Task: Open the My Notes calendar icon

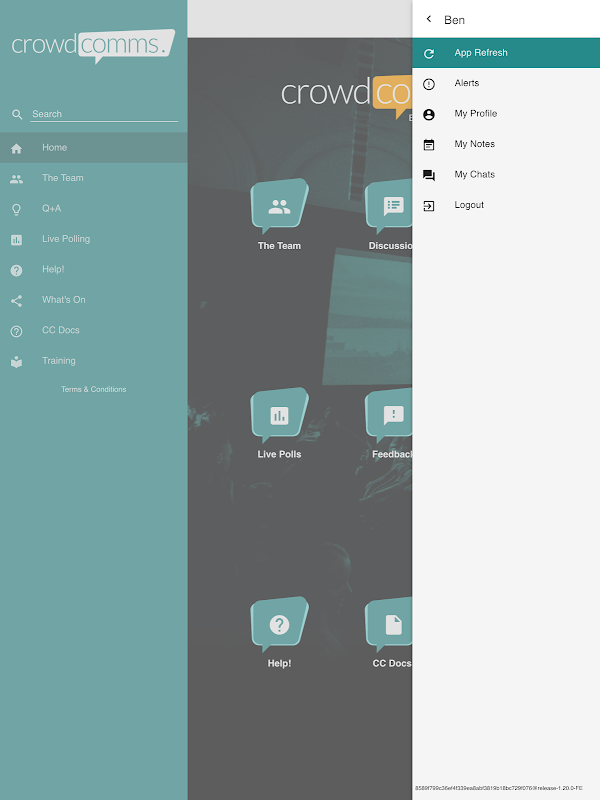Action: coord(429,145)
